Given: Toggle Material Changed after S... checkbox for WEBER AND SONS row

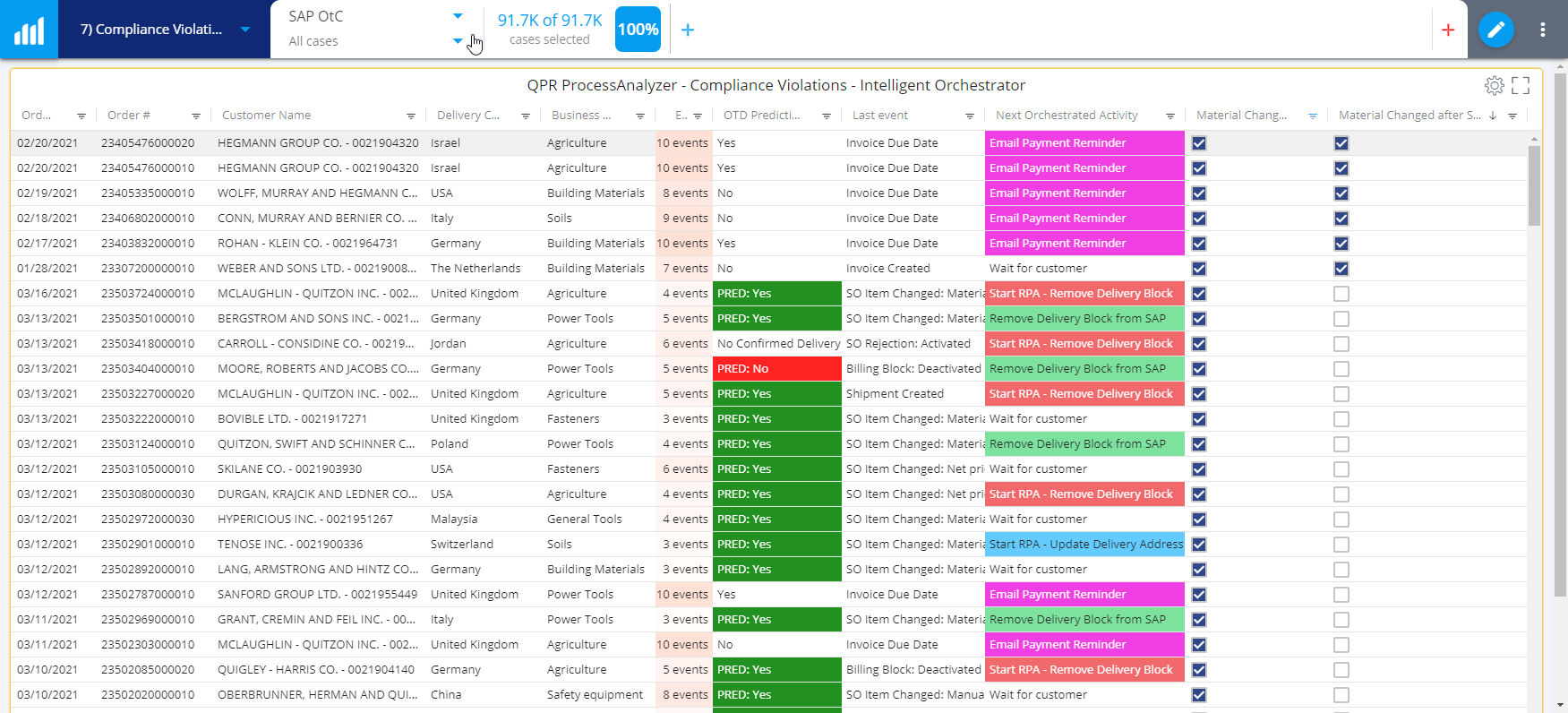Looking at the screenshot, I should tap(1341, 269).
